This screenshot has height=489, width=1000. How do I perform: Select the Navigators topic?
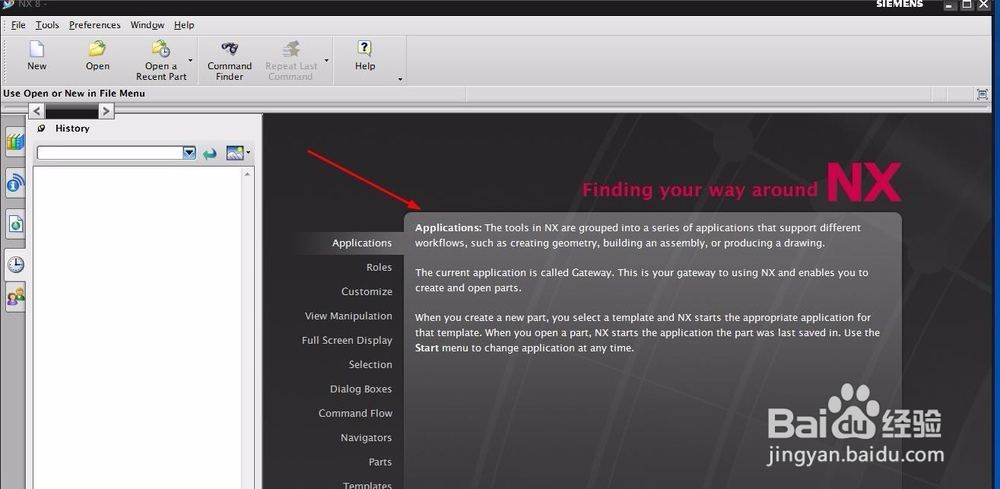click(366, 437)
